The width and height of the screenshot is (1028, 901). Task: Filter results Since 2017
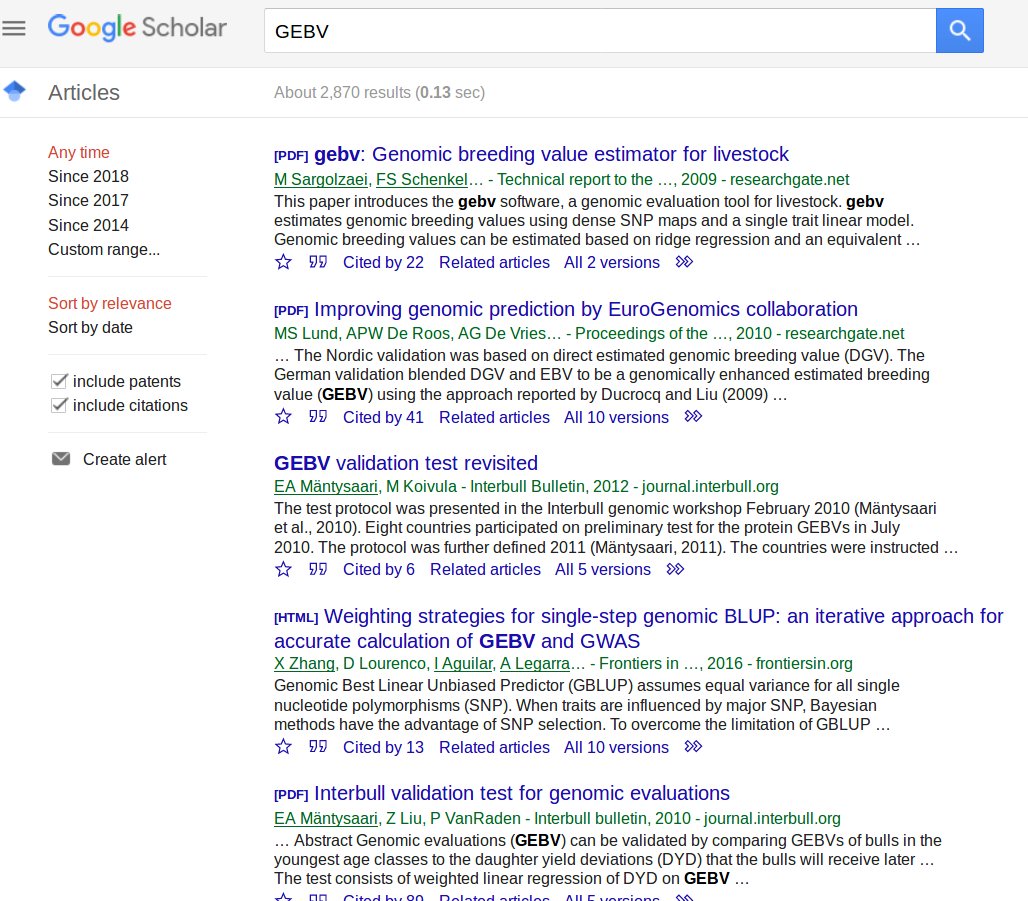tap(89, 200)
